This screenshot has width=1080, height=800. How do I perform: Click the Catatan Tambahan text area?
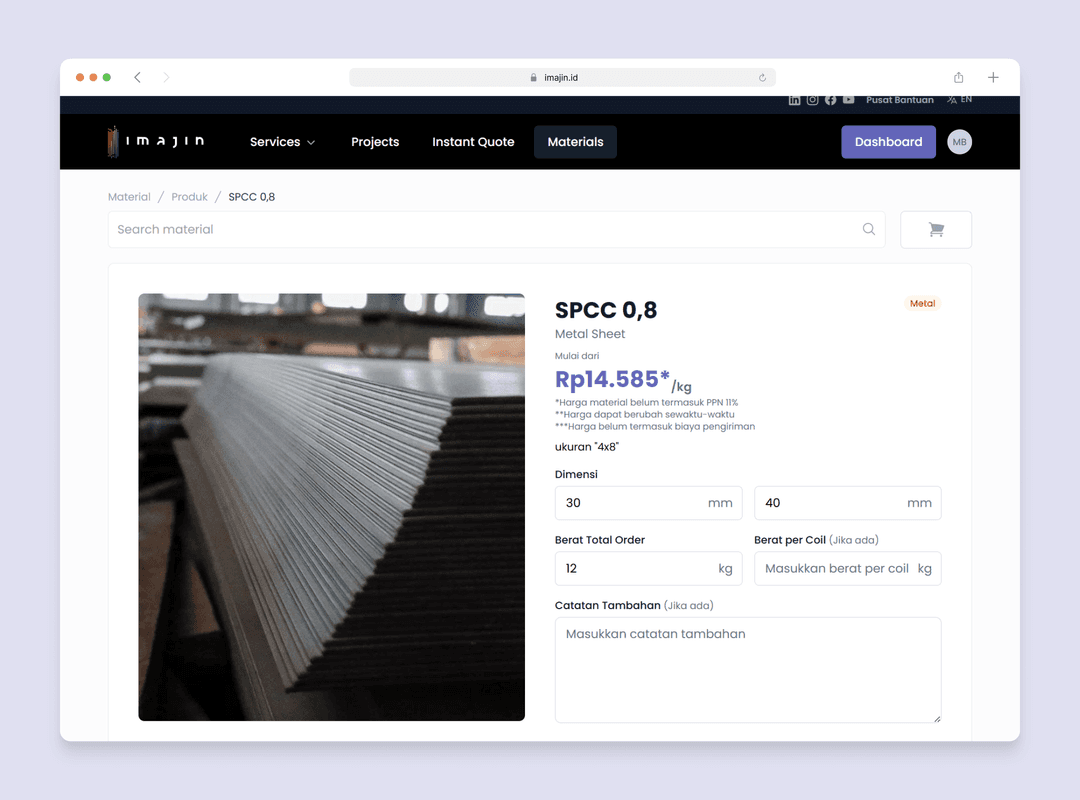[x=747, y=669]
